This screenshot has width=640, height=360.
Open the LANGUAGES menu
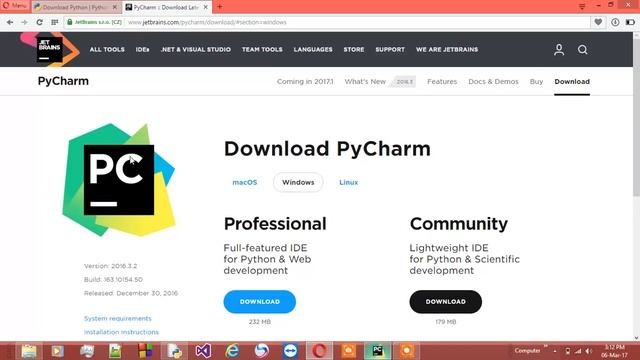tap(313, 49)
